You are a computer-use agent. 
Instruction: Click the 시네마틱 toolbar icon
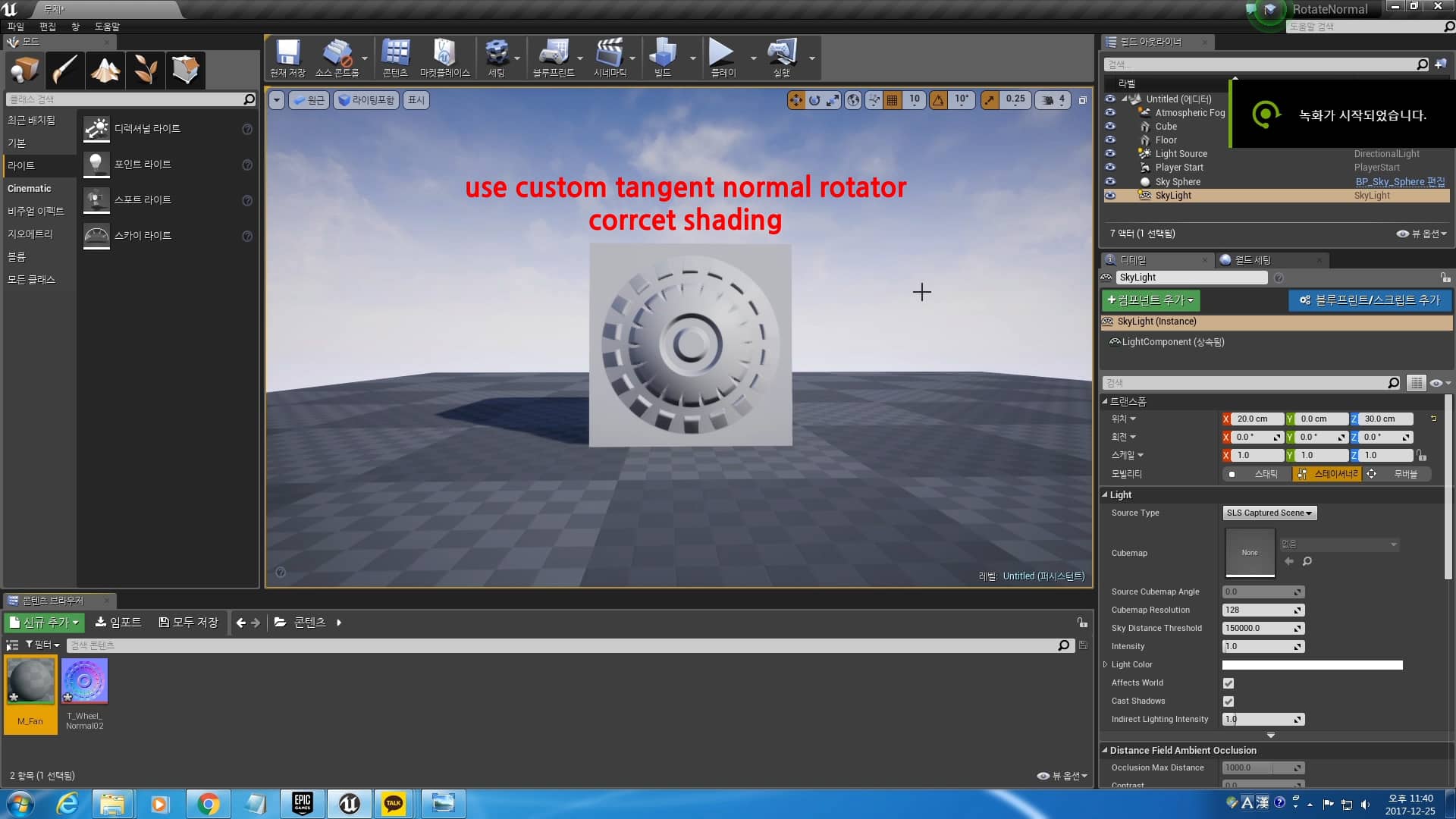pos(611,57)
